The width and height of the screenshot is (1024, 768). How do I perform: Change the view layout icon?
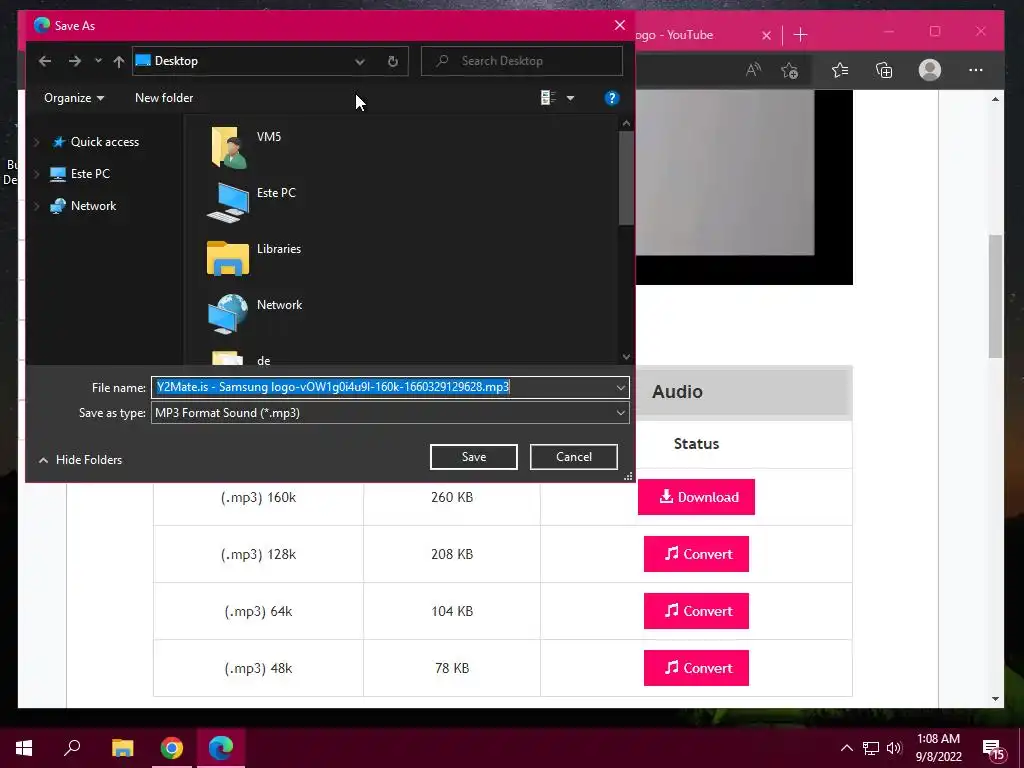pos(548,98)
